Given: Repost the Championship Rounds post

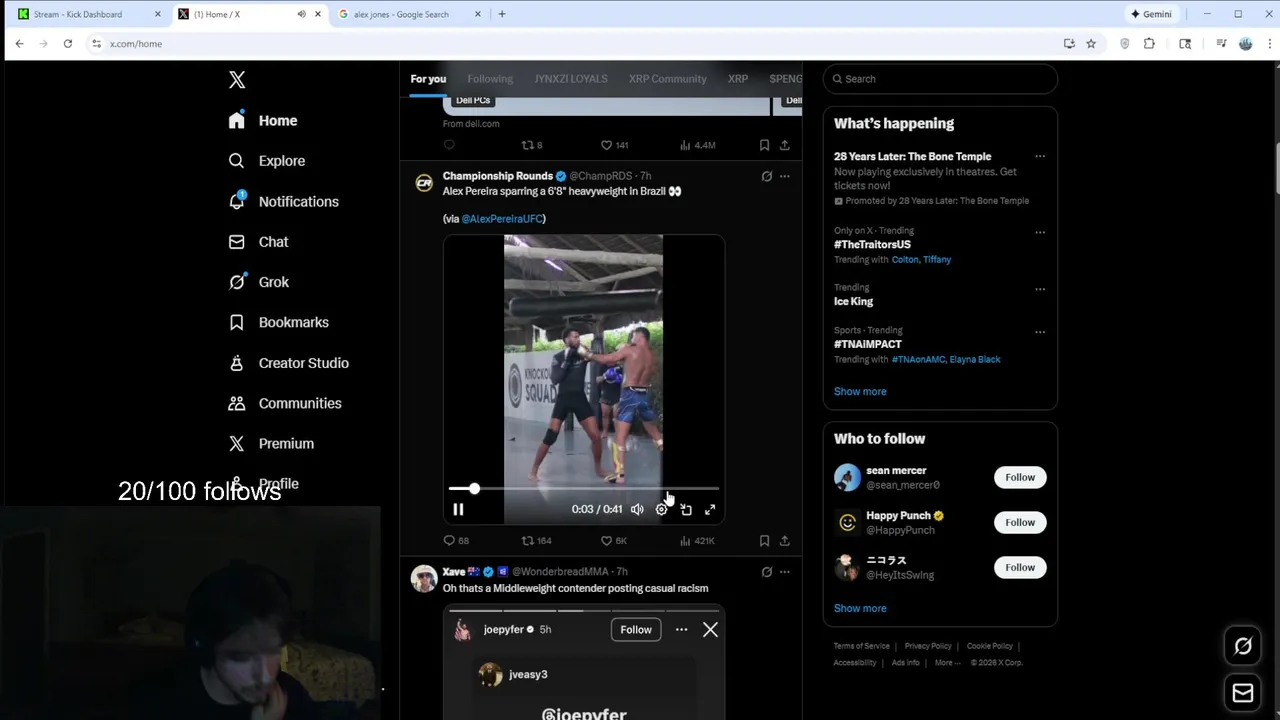Looking at the screenshot, I should (536, 541).
